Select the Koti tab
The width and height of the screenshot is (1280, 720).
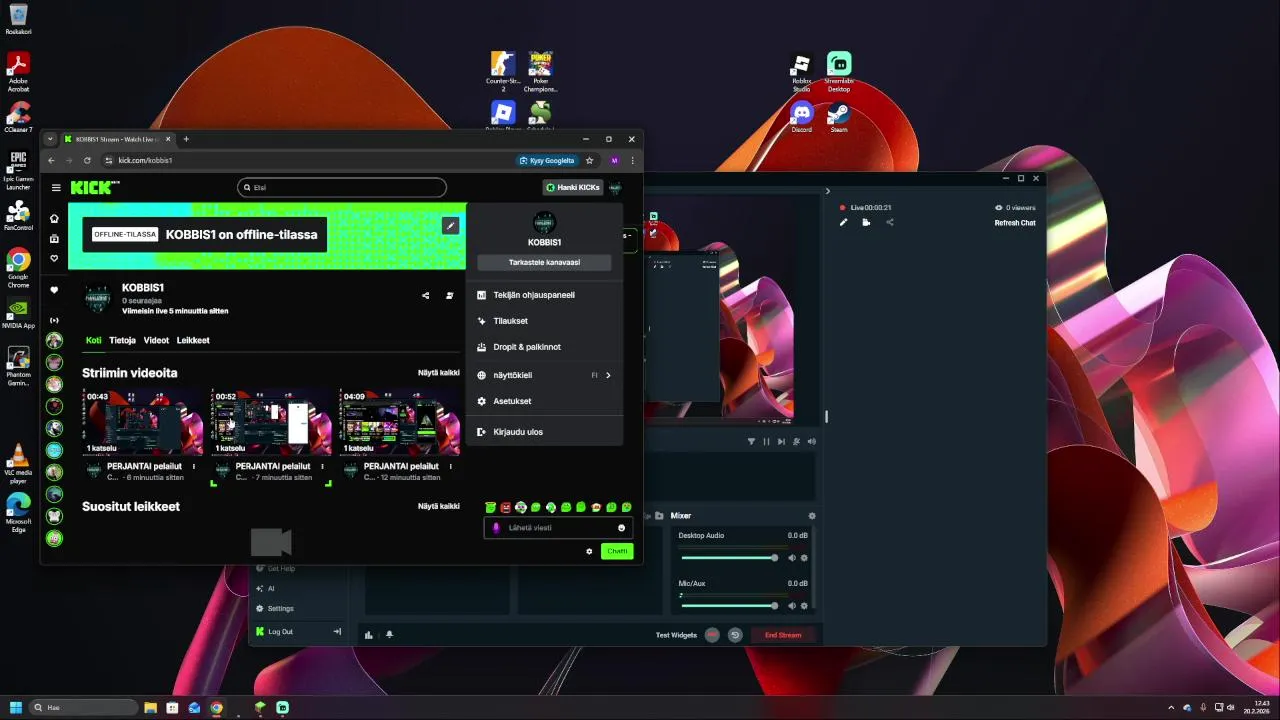[x=93, y=340]
